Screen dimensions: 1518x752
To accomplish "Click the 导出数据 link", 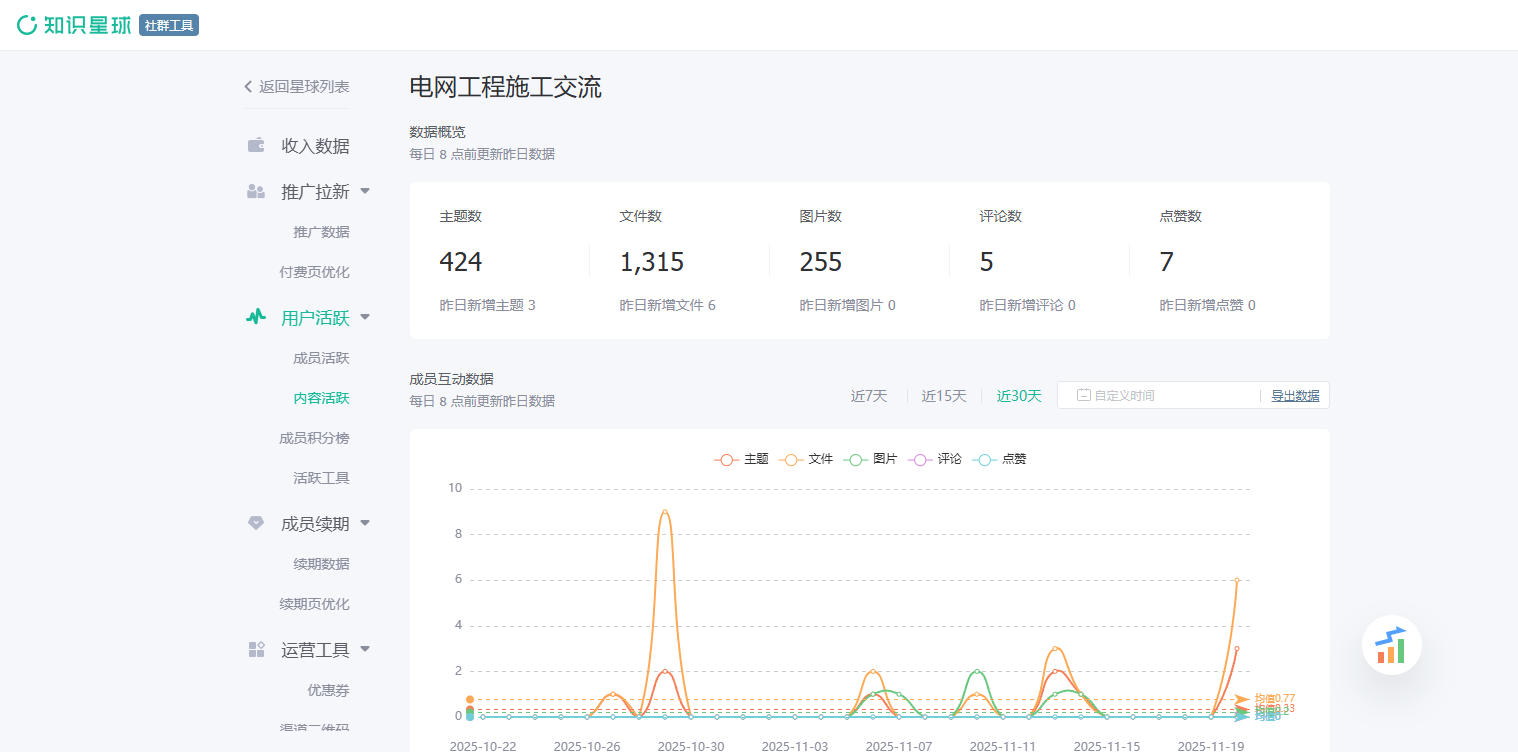I will tap(1294, 396).
